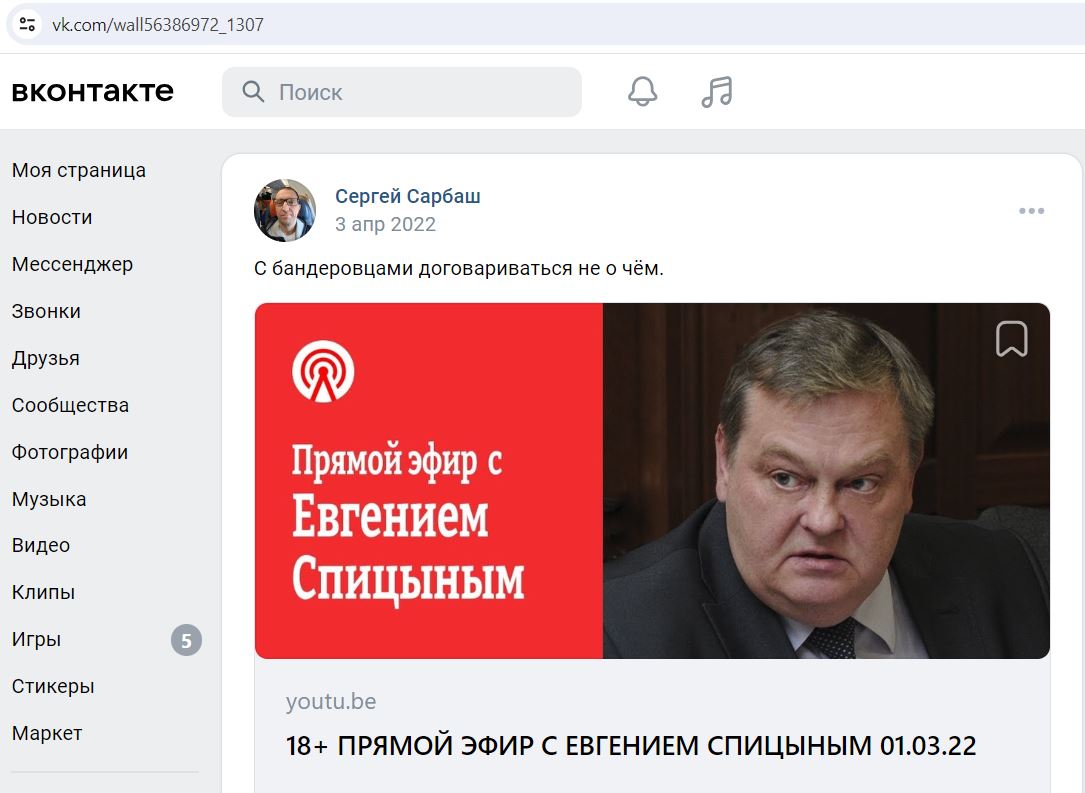The height and width of the screenshot is (793, 1085).
Task: Open the music note player icon
Action: pyautogui.click(x=716, y=91)
